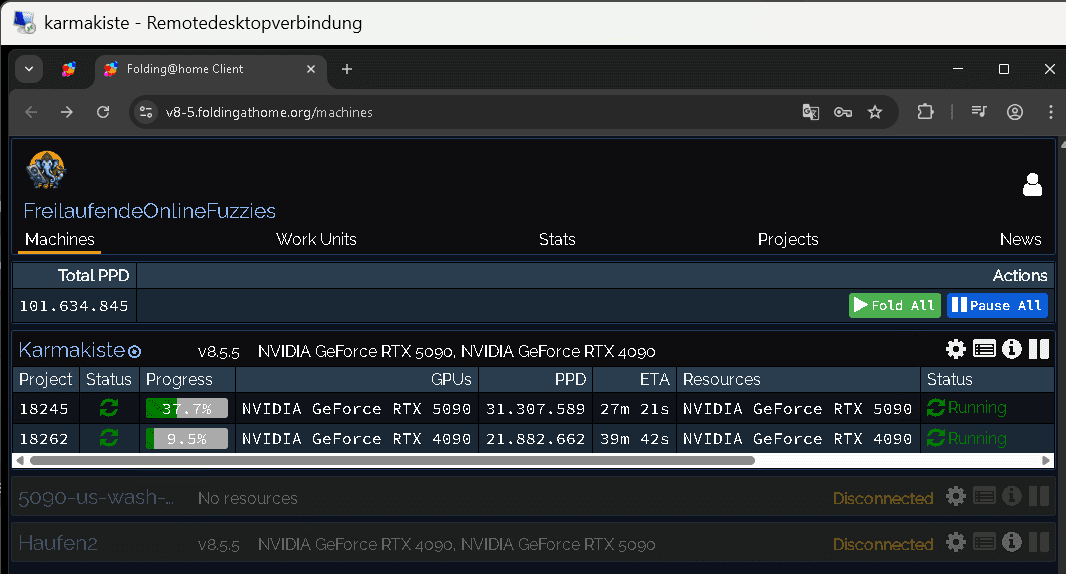
Task: Open Karmakiste log viewer icon
Action: (984, 349)
